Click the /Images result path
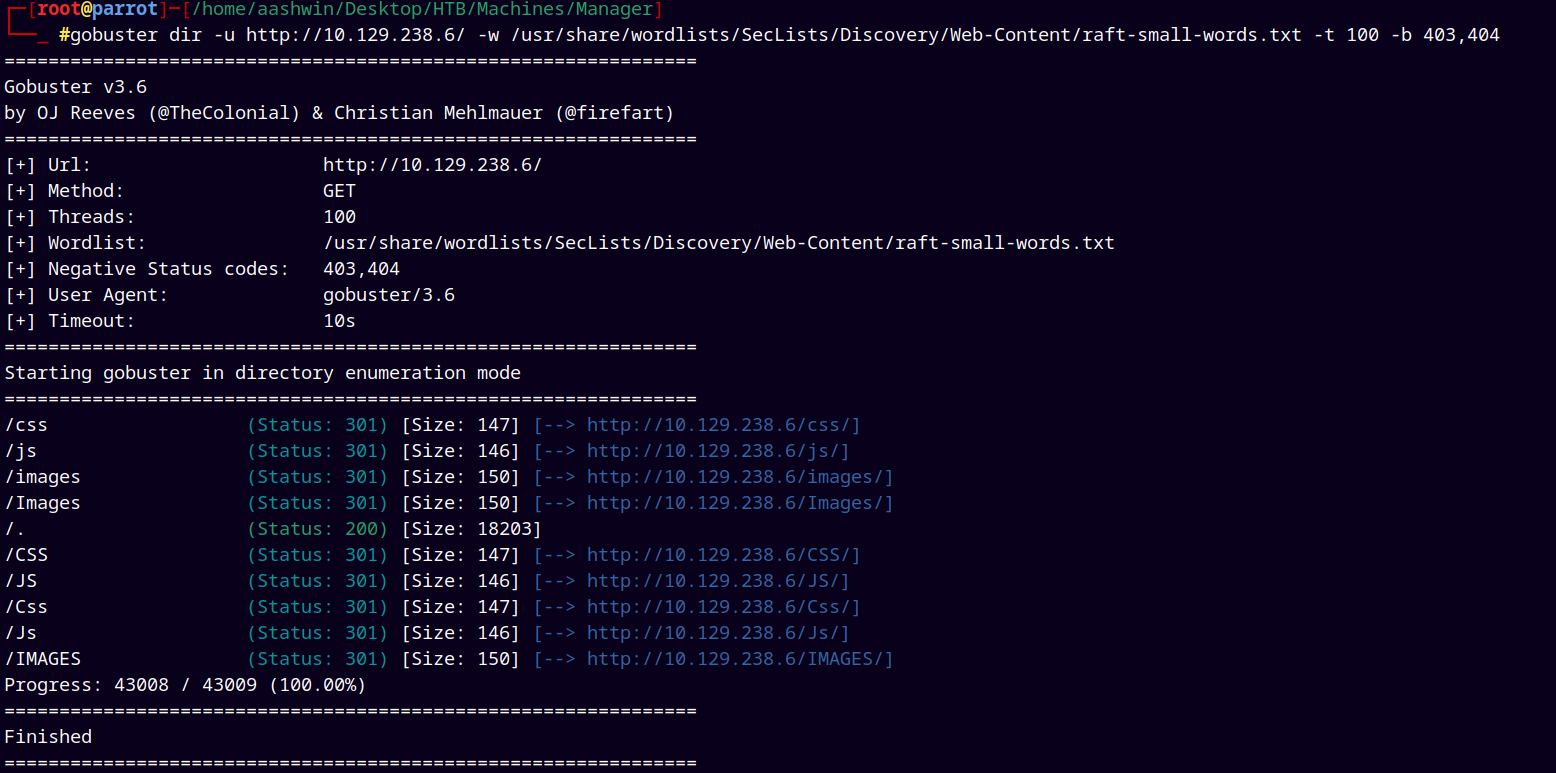This screenshot has width=1556, height=773. coord(42,503)
